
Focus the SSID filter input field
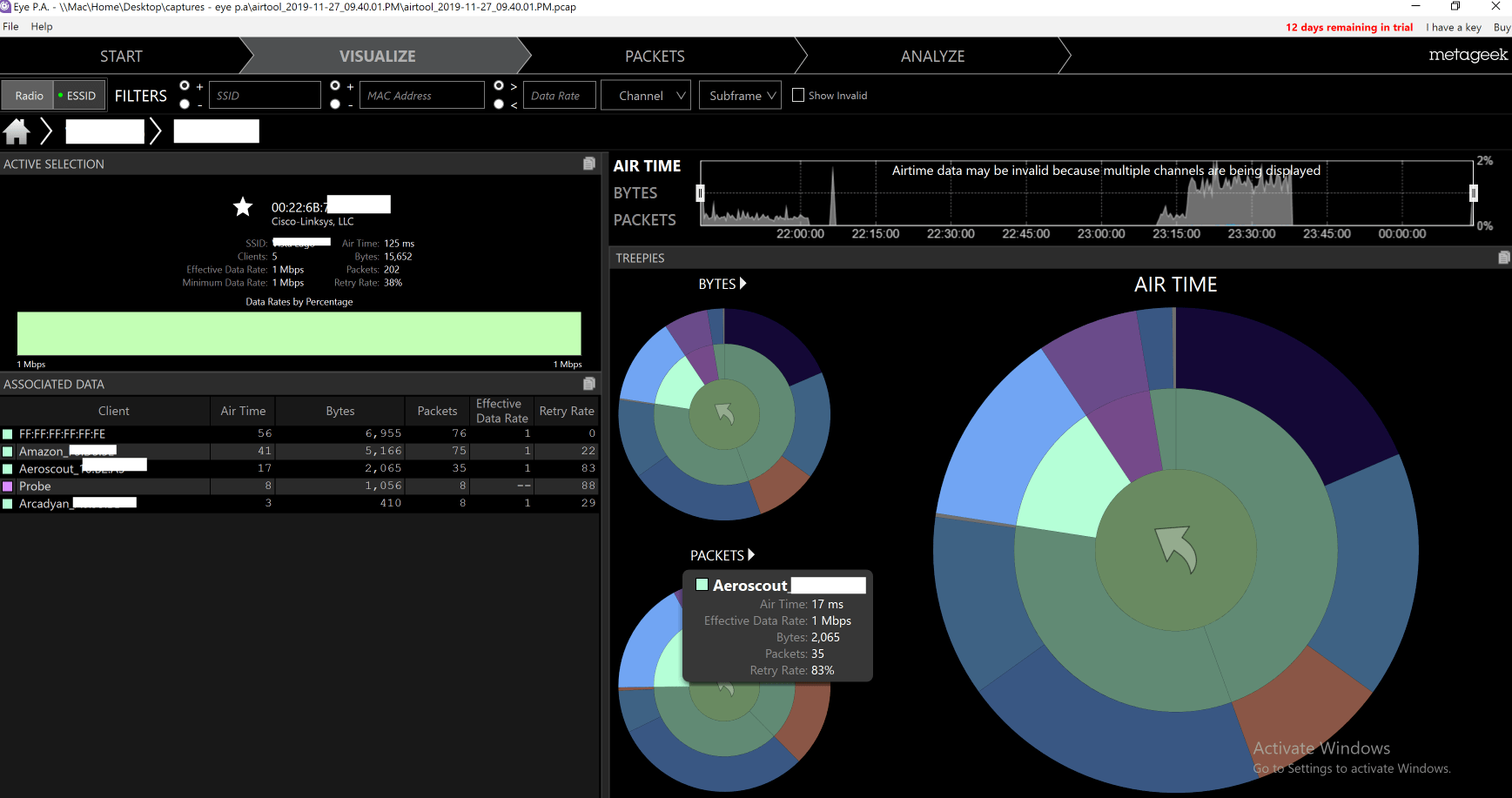point(265,95)
